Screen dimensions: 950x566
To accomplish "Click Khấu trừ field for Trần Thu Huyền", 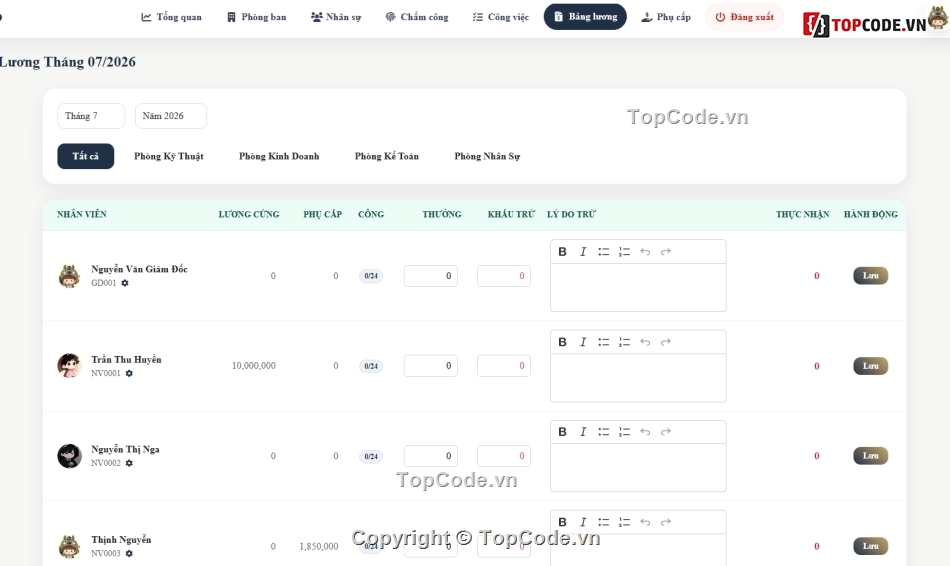I will point(504,366).
